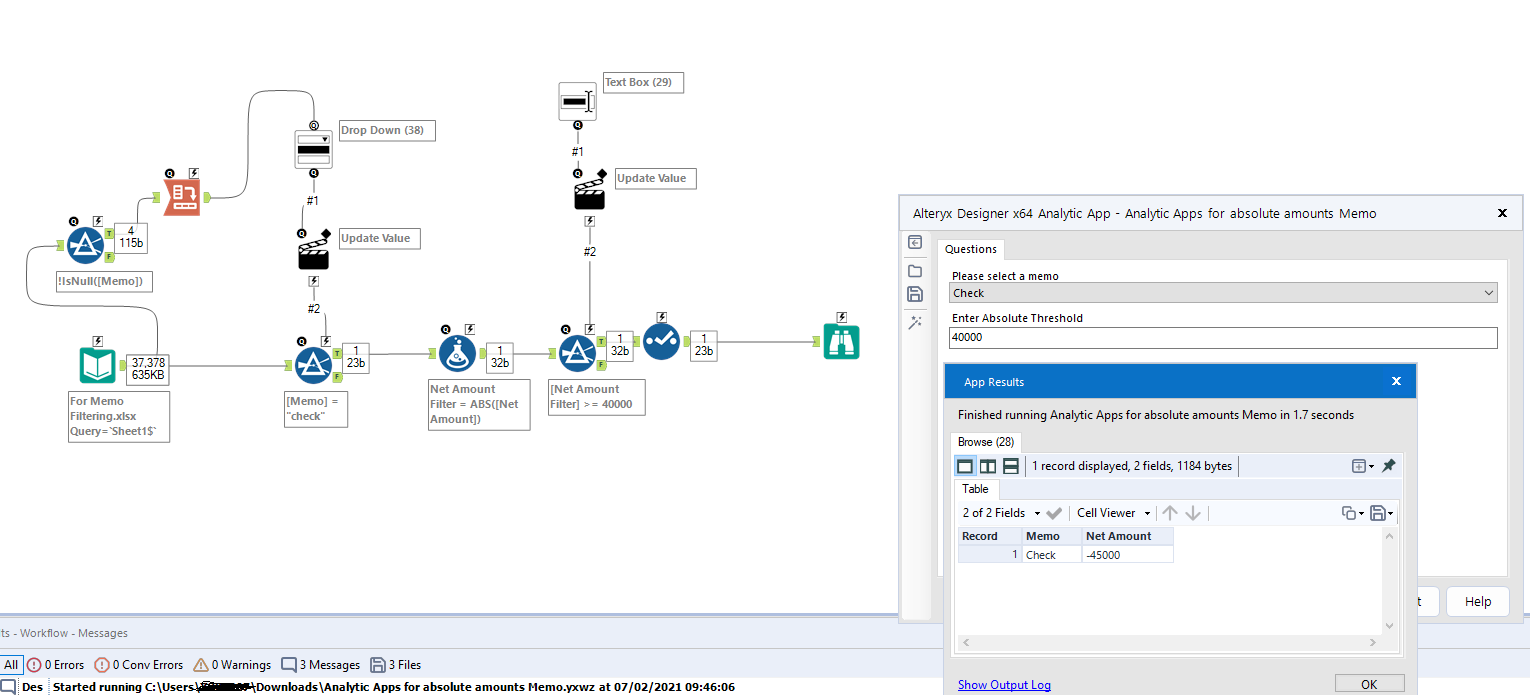Enable the single pane layout in App Results
Screen dimensions: 1537x695
point(964,465)
